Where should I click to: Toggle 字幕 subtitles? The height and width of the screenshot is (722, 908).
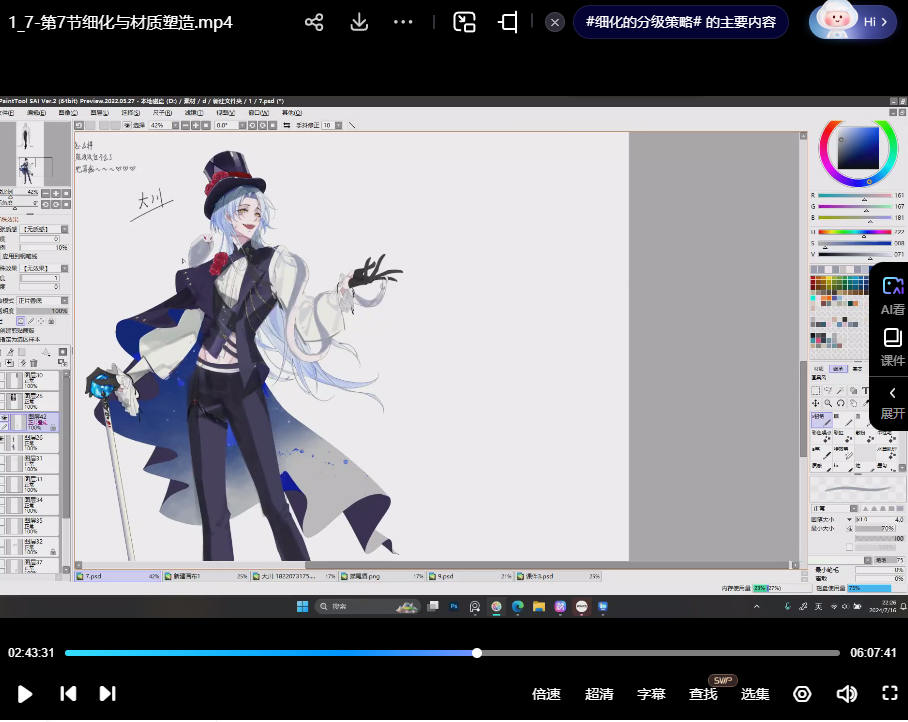pos(651,694)
